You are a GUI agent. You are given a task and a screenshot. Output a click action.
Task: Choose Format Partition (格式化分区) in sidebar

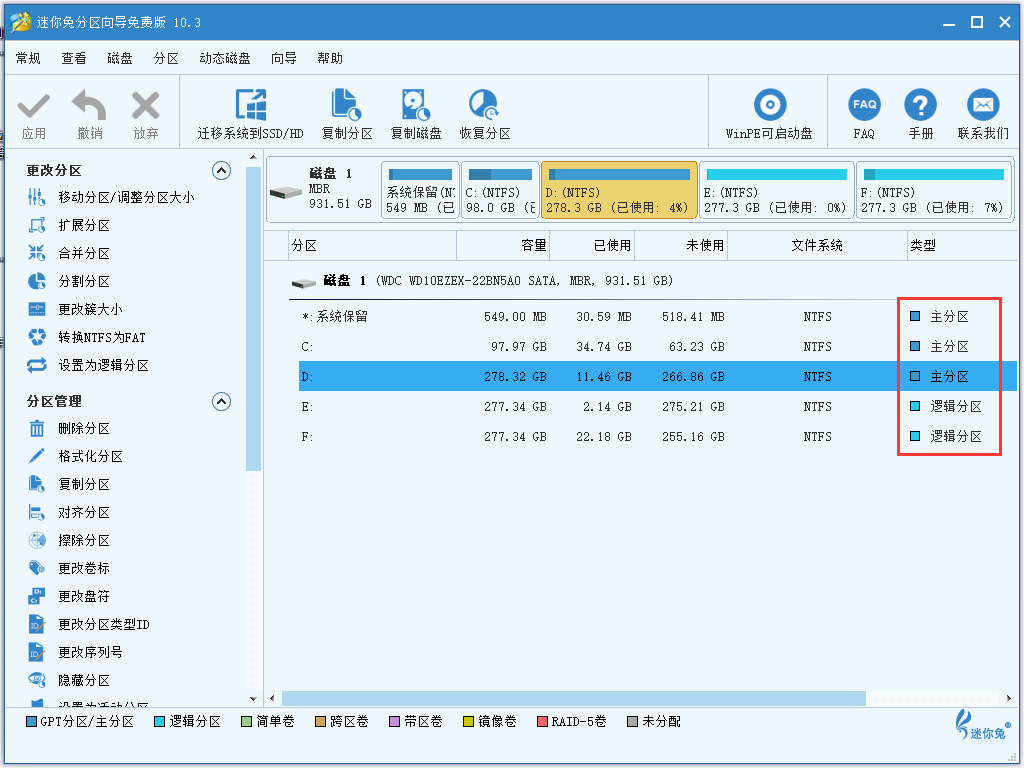pos(75,456)
